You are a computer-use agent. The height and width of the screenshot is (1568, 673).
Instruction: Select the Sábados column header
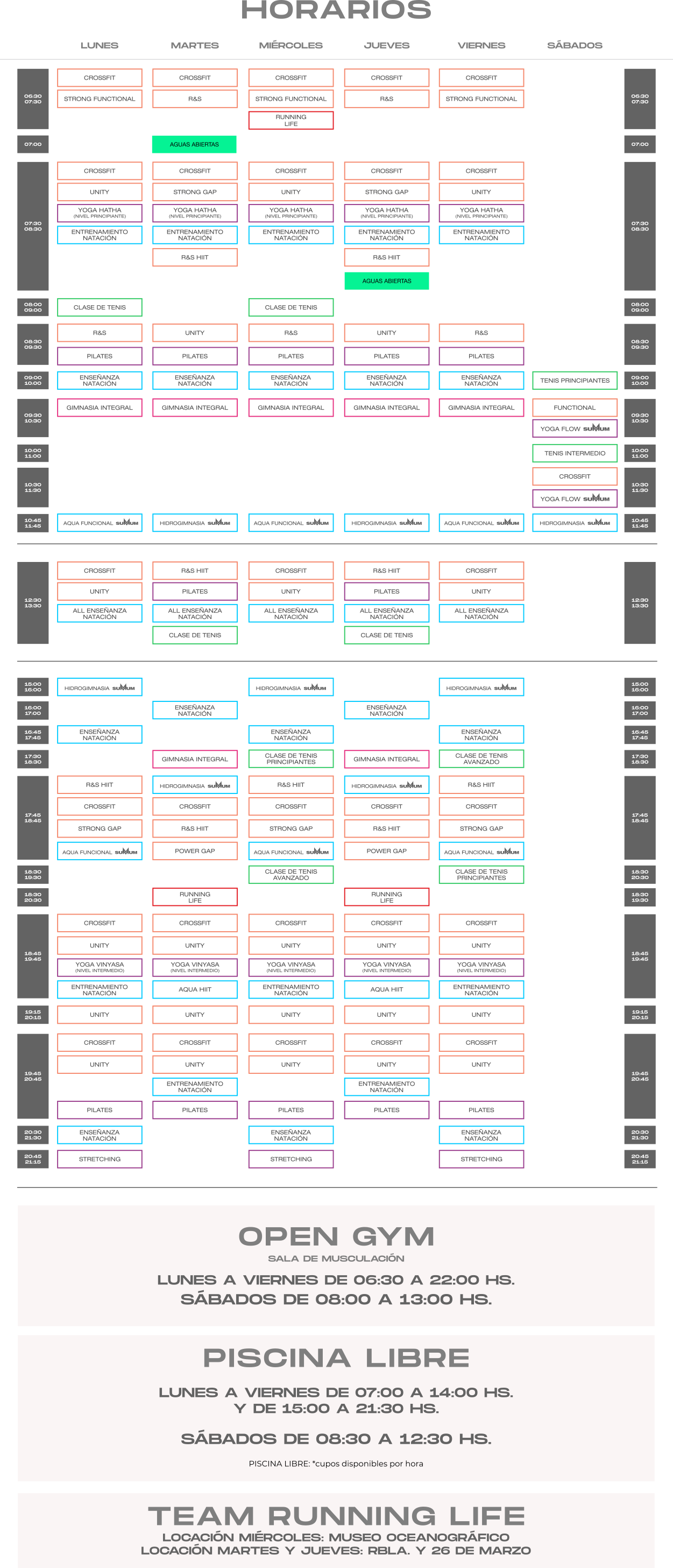[x=575, y=45]
